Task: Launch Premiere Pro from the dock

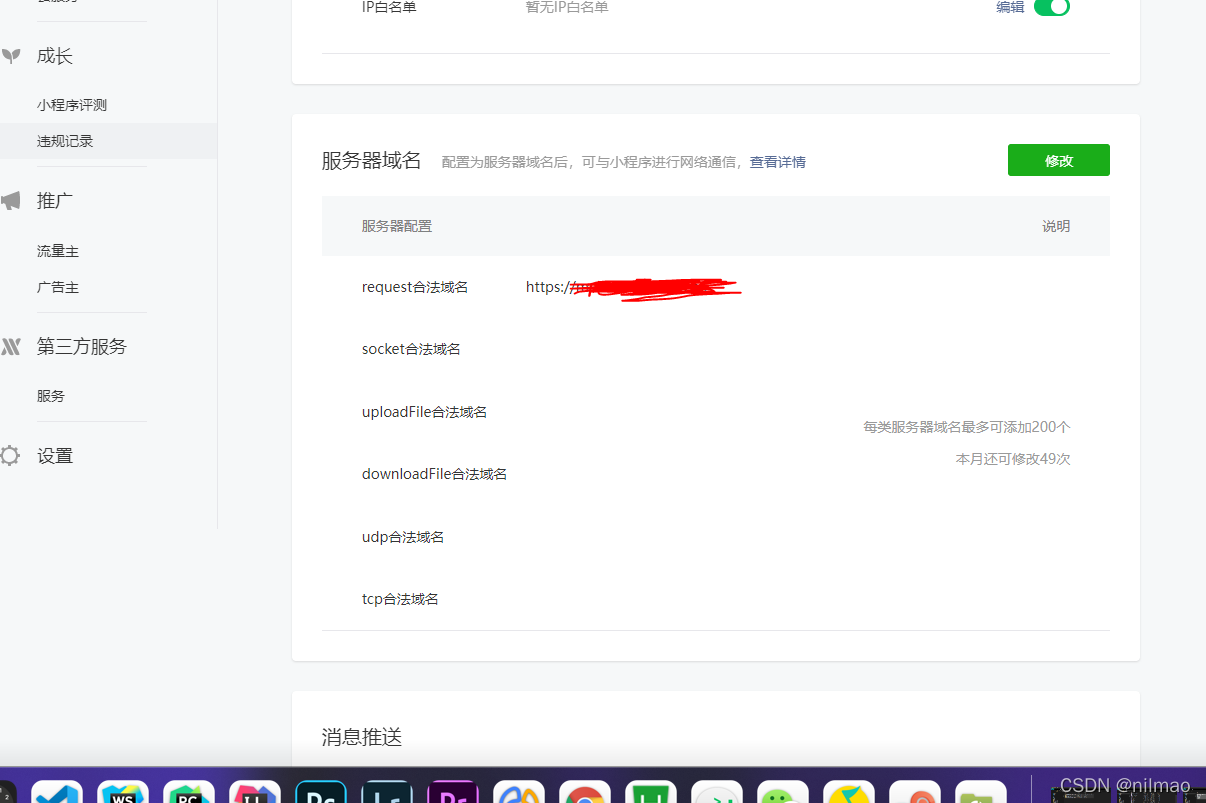Action: (x=453, y=795)
